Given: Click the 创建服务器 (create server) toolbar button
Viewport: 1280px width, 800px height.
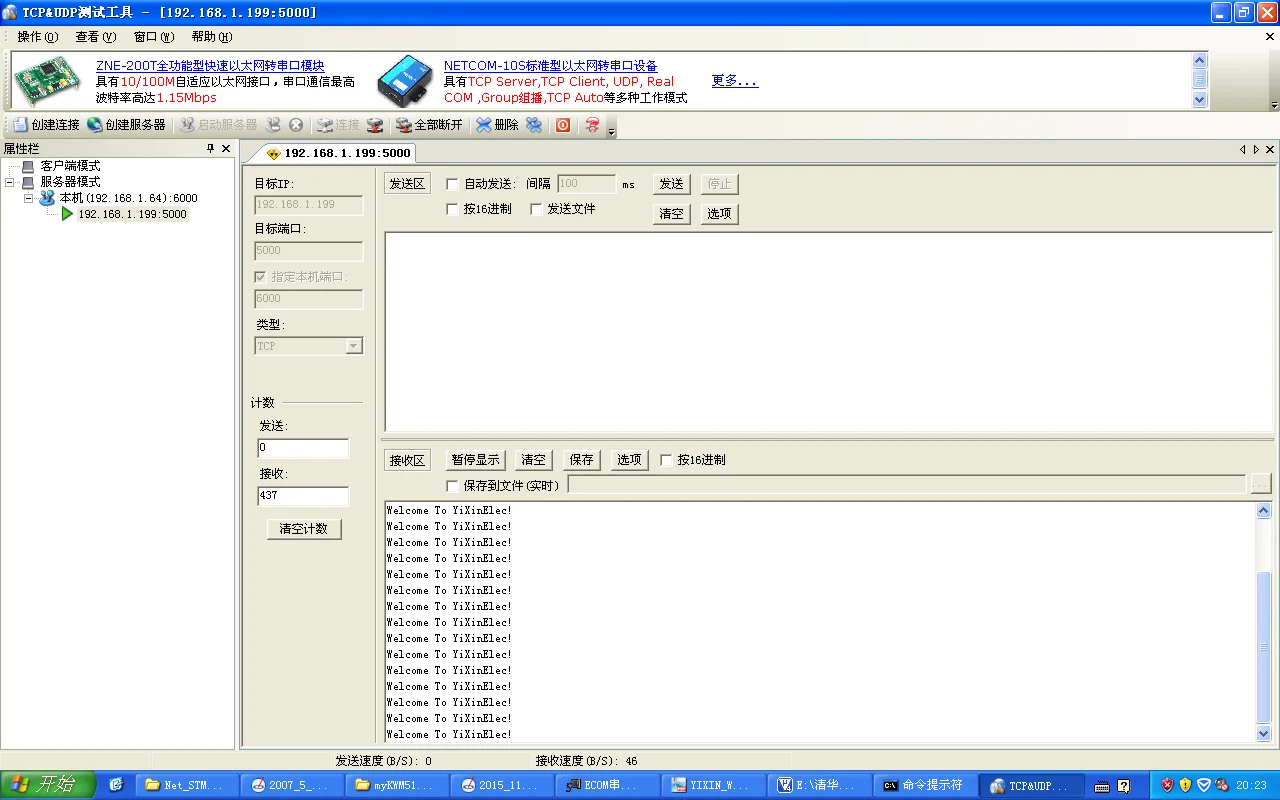Looking at the screenshot, I should [126, 125].
